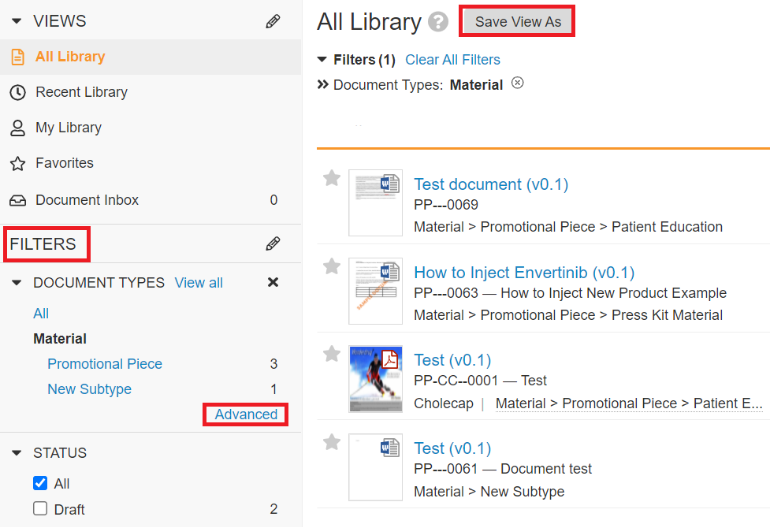Star How to Inject Envertinib document
783x527 pixels.
click(332, 266)
